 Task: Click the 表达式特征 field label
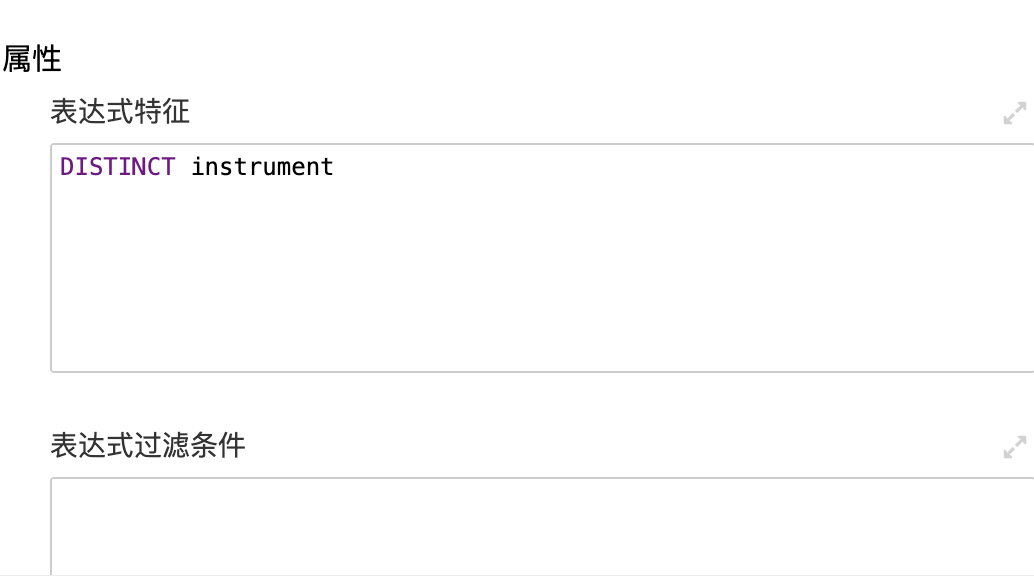click(x=120, y=112)
